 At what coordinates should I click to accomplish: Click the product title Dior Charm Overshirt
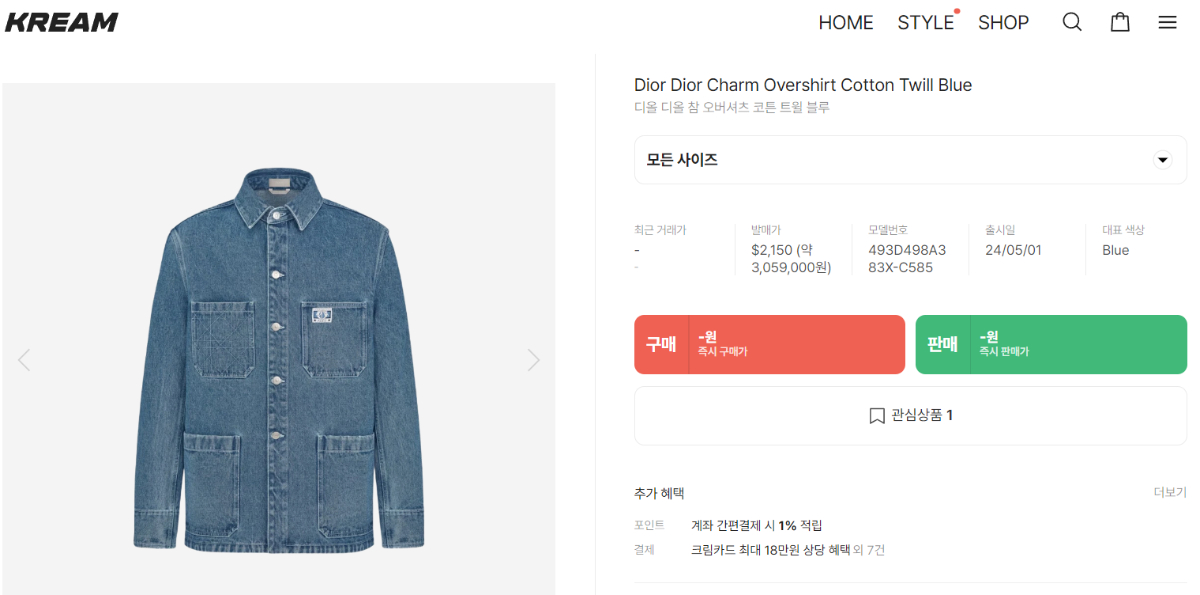(x=802, y=85)
